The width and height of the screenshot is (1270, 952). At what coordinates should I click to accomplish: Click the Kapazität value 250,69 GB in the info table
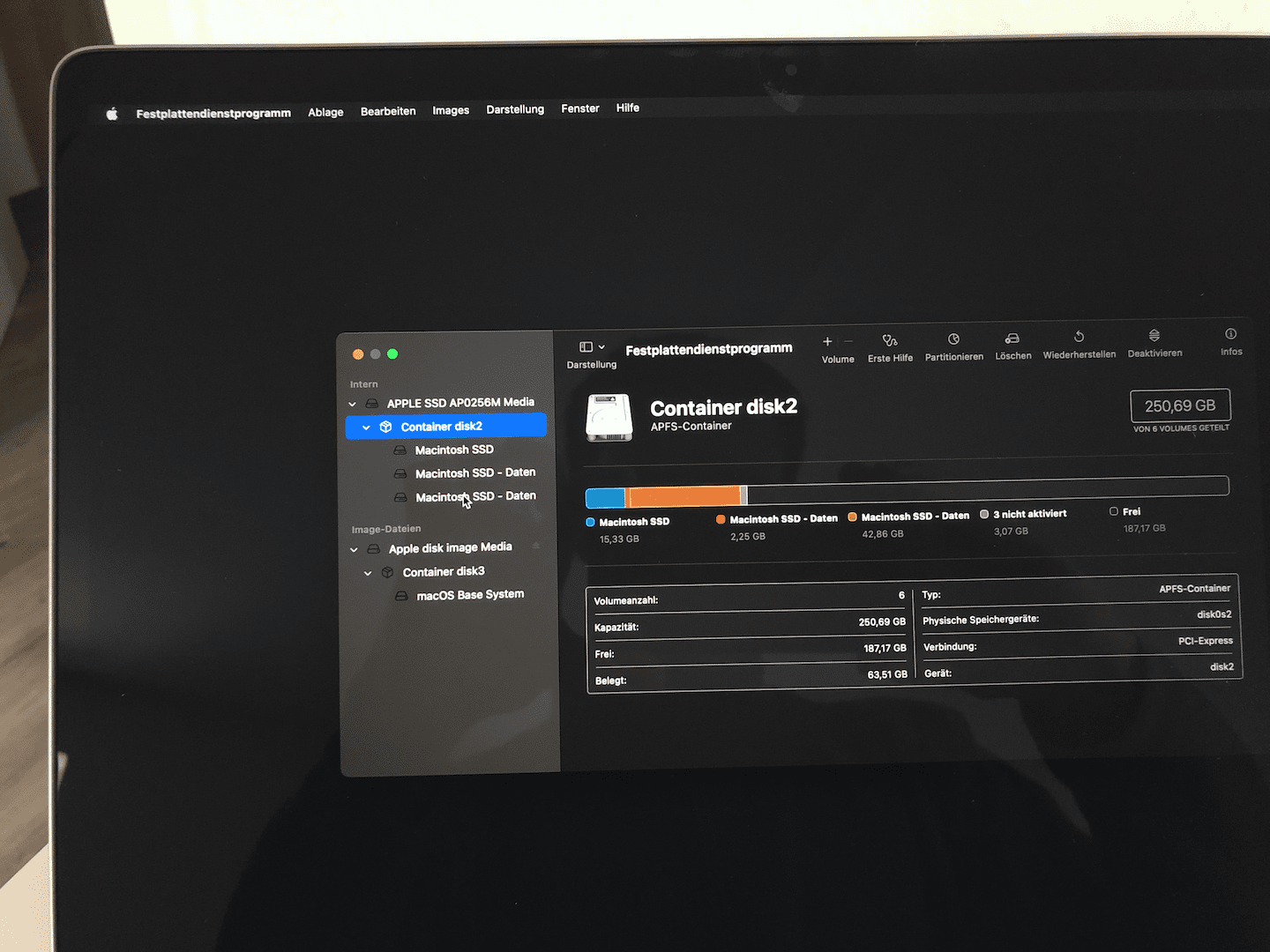point(882,622)
